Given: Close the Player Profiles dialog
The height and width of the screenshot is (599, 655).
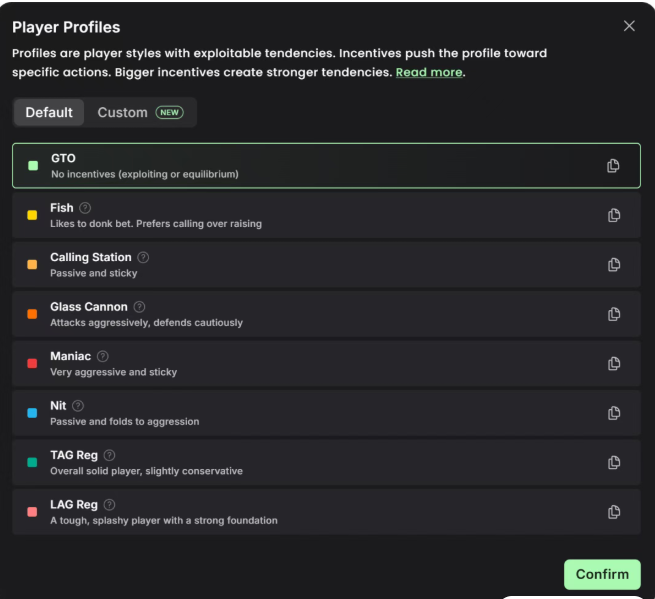Looking at the screenshot, I should [629, 26].
